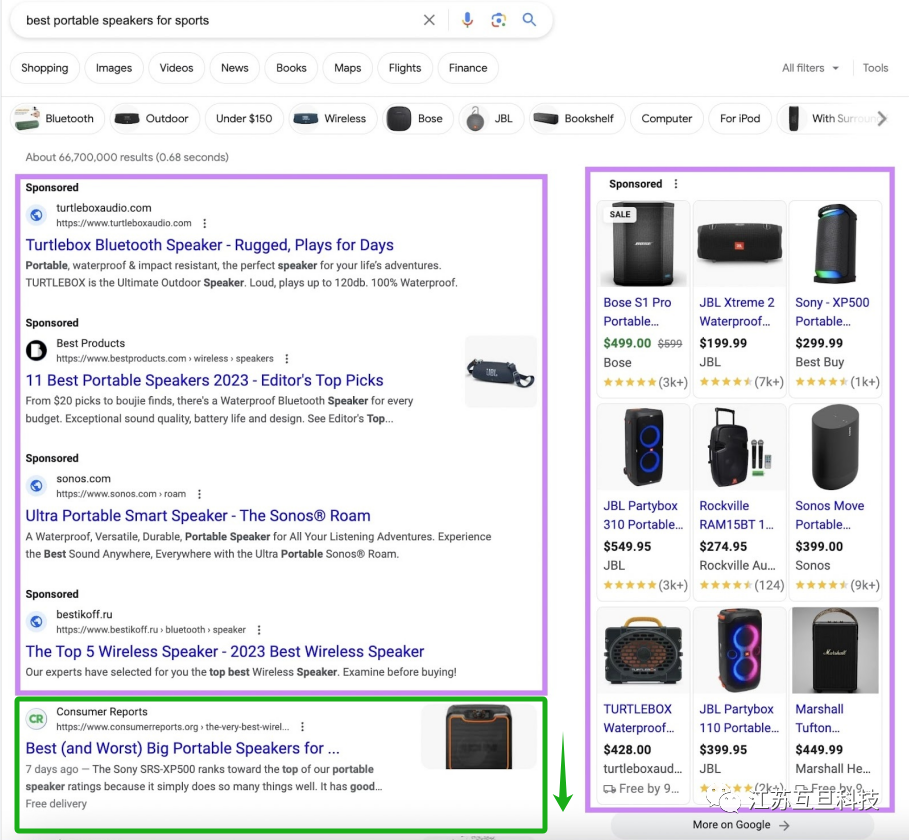Start voice search with the microphone icon
Screen dimensions: 909x840
coord(467,20)
